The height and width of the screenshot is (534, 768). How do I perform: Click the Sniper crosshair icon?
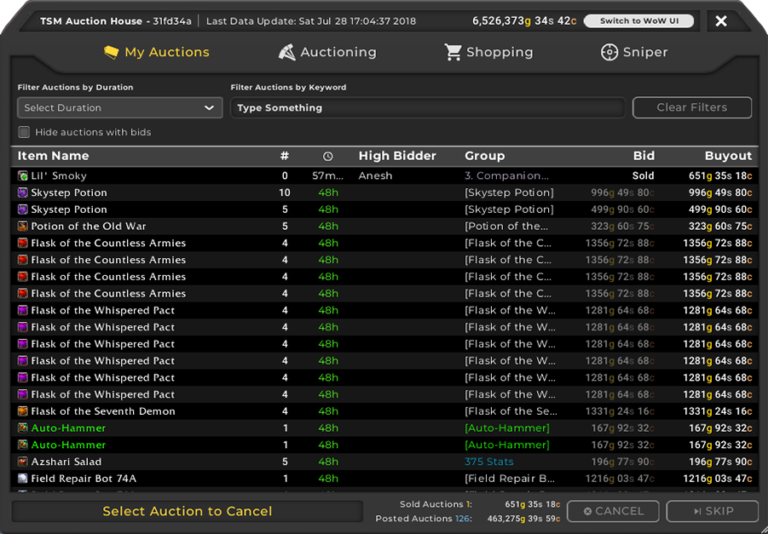pyautogui.click(x=609, y=52)
